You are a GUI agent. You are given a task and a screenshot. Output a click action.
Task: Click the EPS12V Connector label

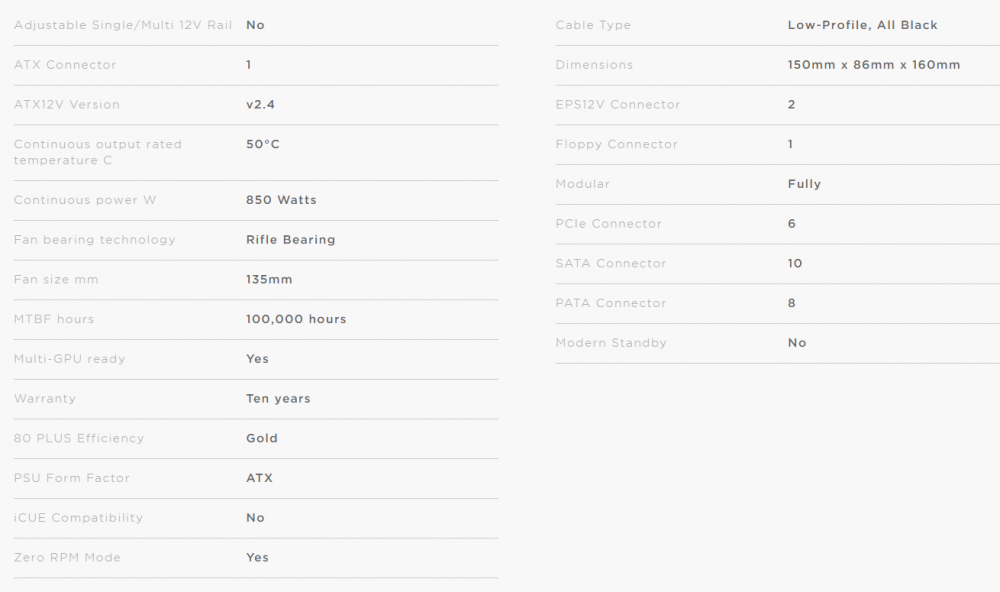618,105
